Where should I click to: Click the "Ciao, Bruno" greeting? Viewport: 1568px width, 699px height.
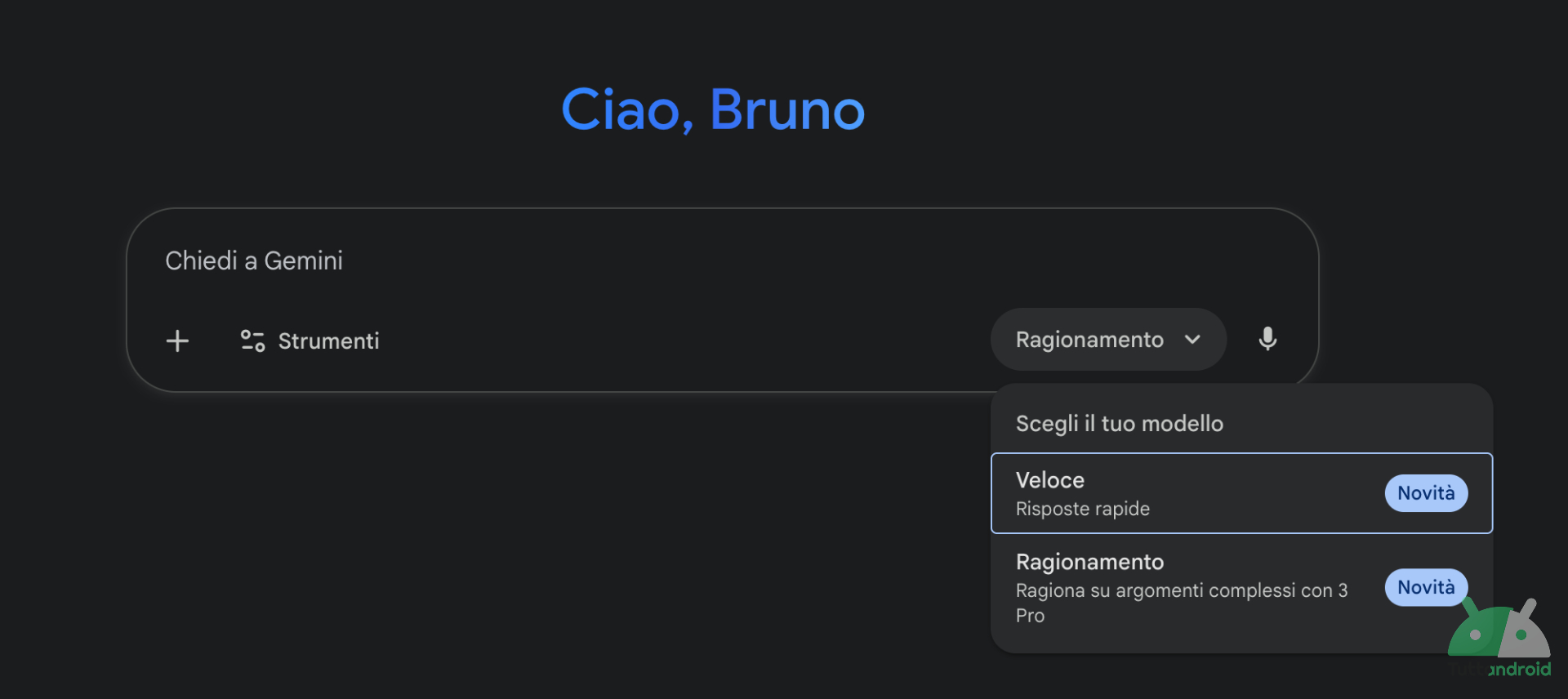coord(713,109)
